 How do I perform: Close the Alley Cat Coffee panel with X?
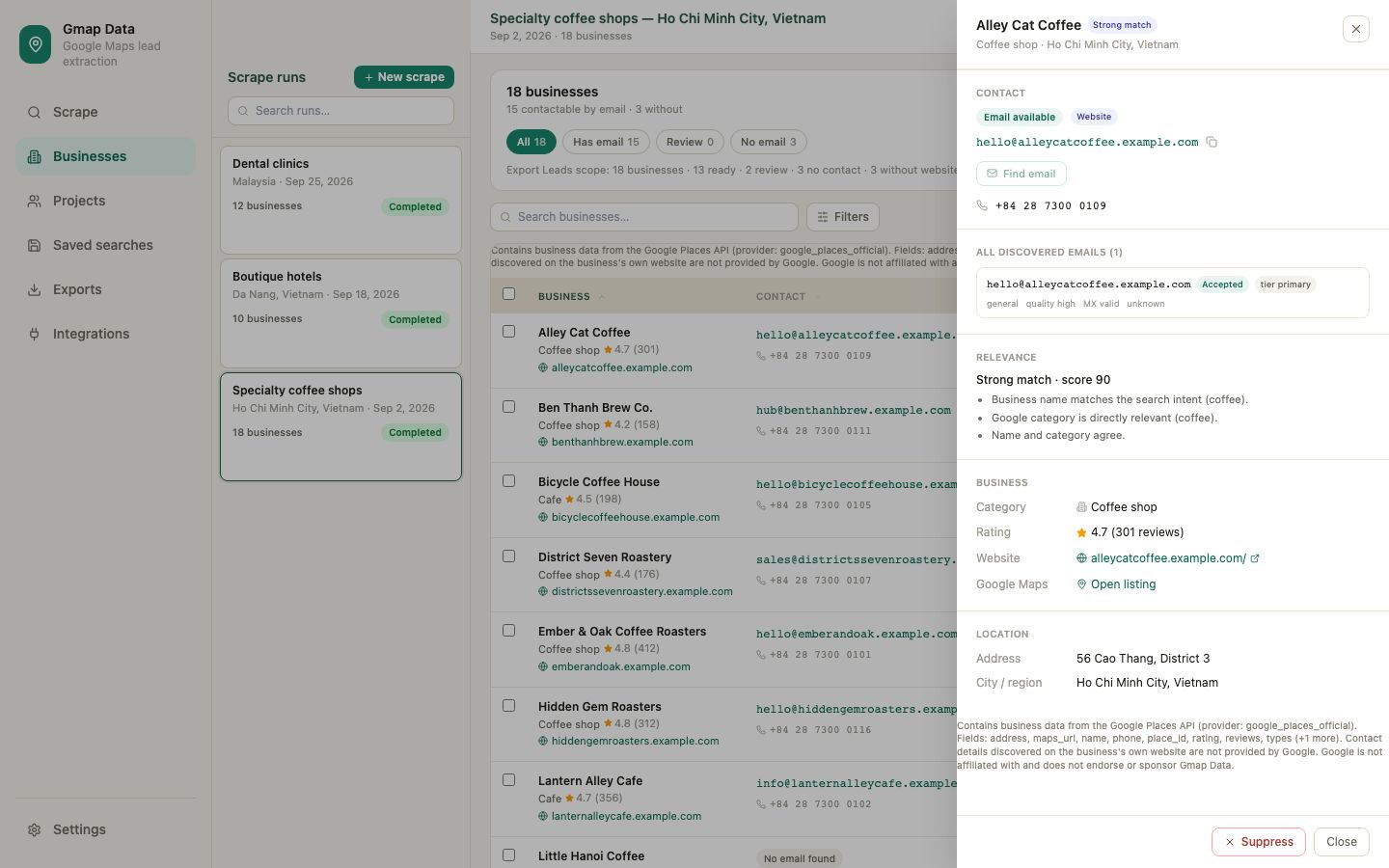click(x=1356, y=29)
